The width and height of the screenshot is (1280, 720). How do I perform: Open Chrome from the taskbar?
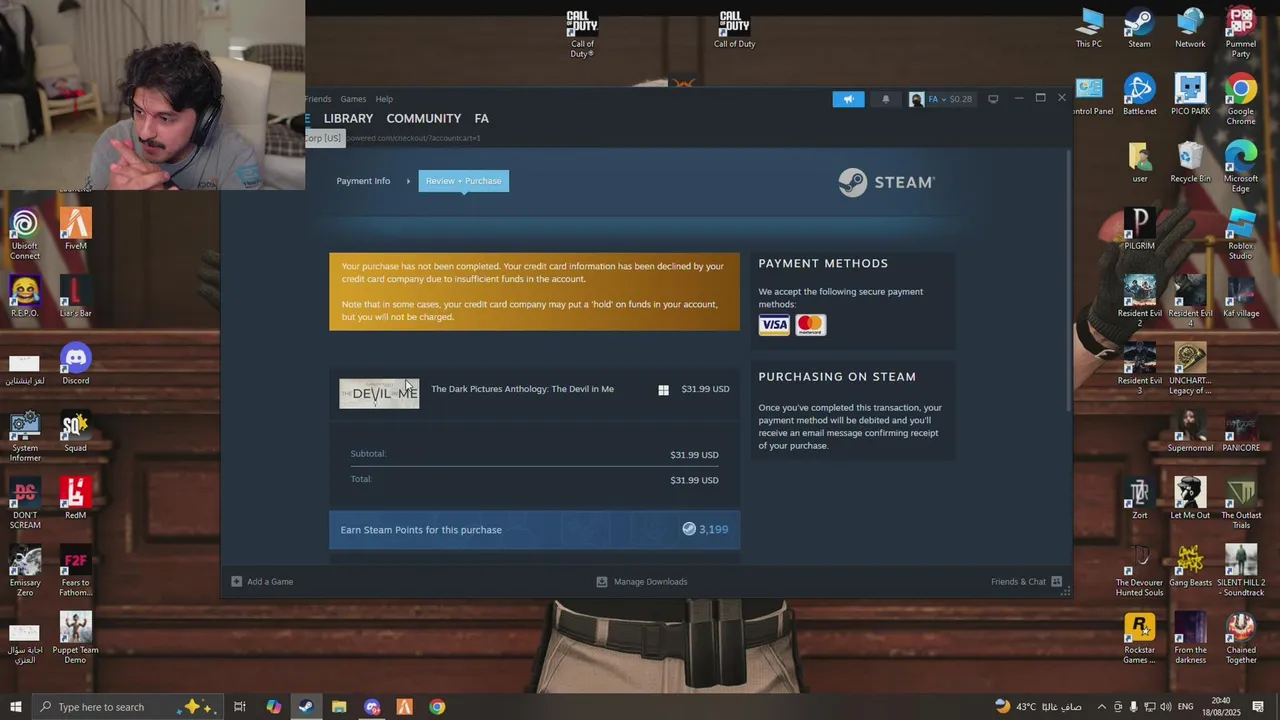[437, 707]
